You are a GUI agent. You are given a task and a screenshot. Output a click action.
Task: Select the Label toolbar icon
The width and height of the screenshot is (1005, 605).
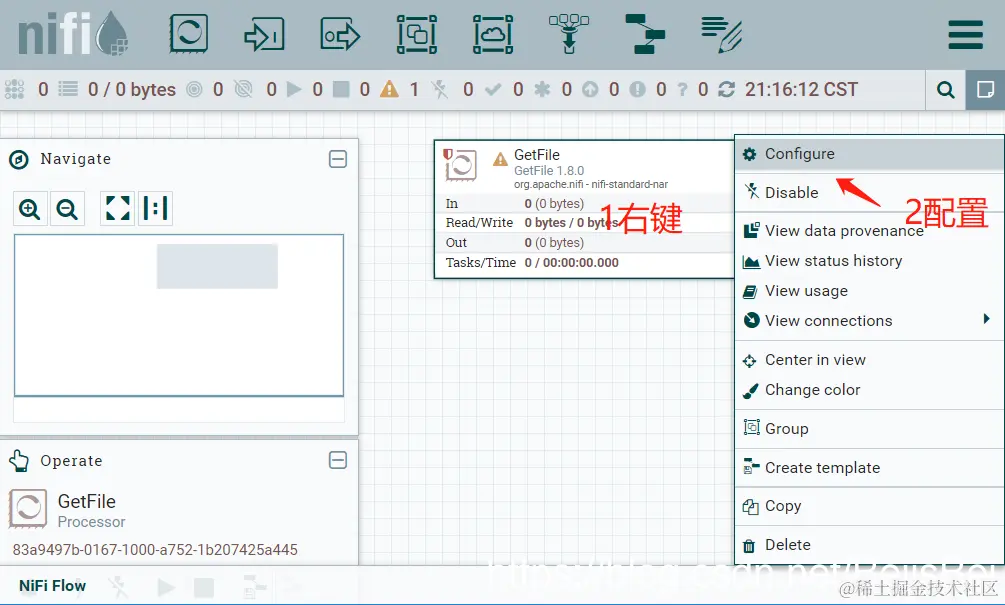click(721, 35)
